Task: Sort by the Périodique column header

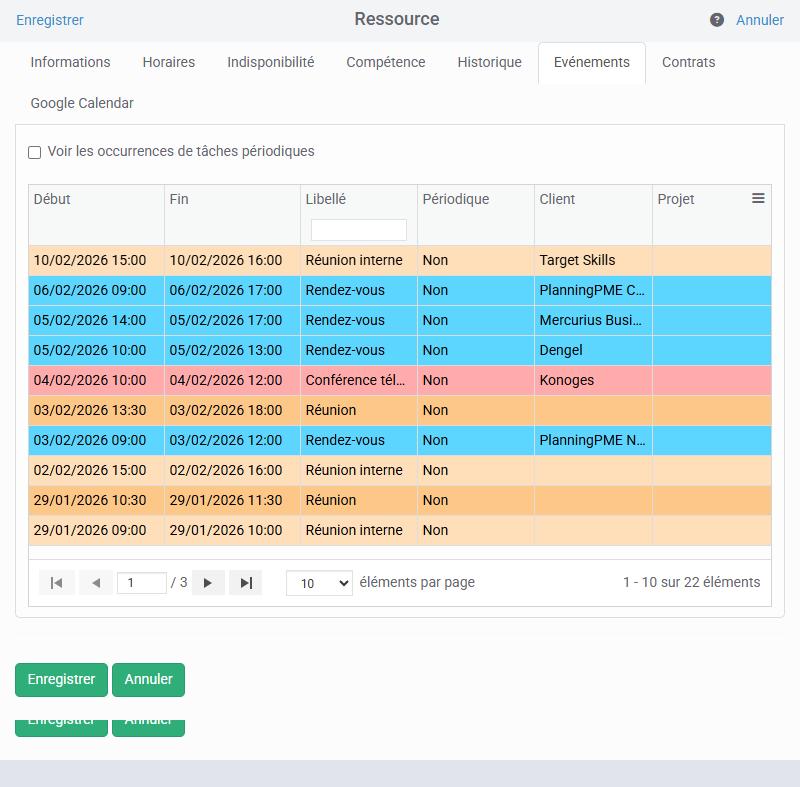Action: (456, 199)
